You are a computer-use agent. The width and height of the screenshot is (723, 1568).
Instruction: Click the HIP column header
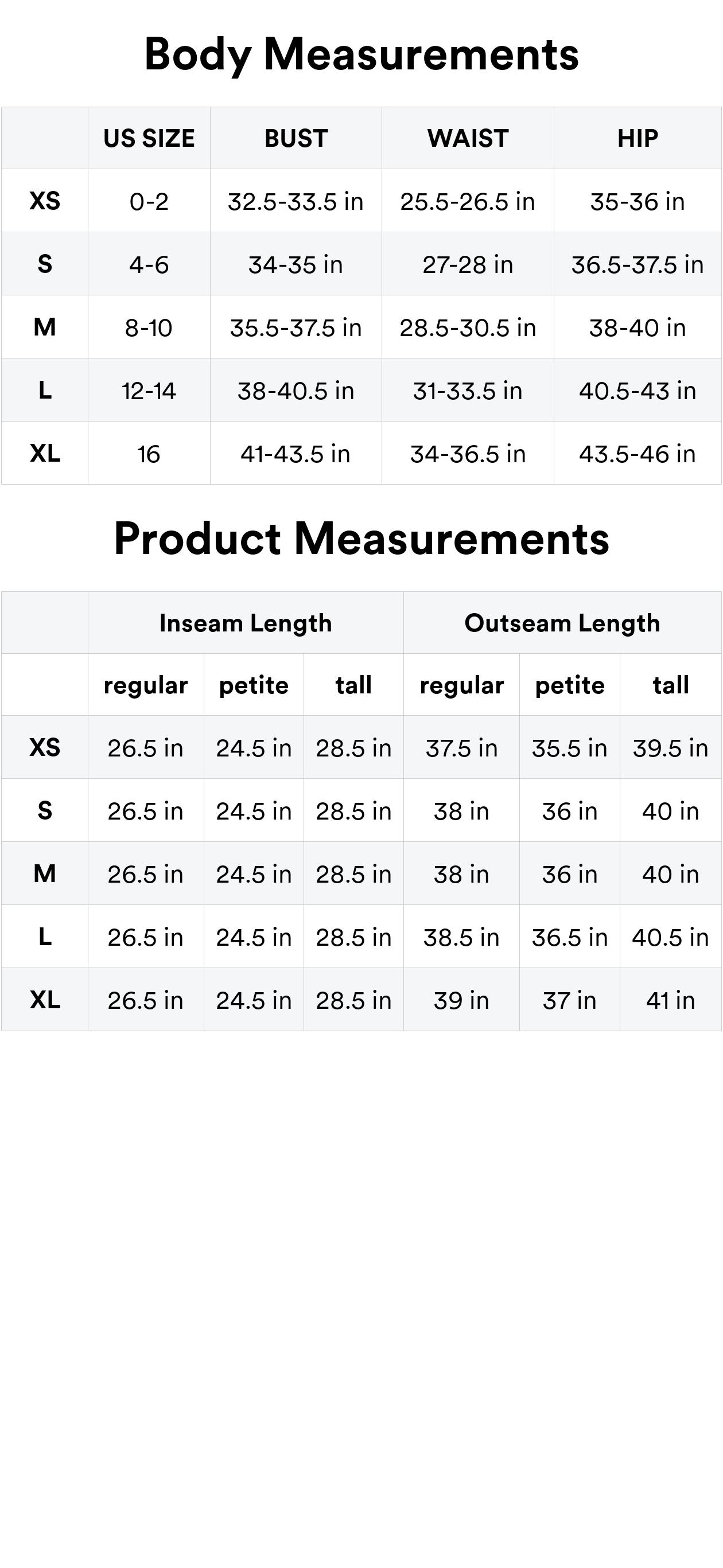[637, 139]
